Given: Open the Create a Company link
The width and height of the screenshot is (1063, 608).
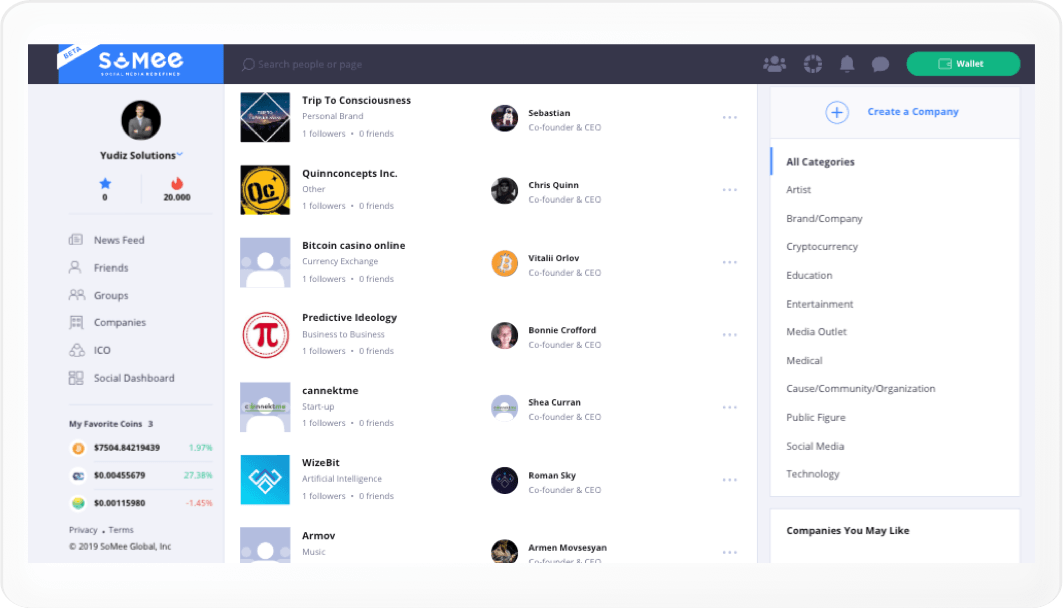Looking at the screenshot, I should click(x=912, y=112).
